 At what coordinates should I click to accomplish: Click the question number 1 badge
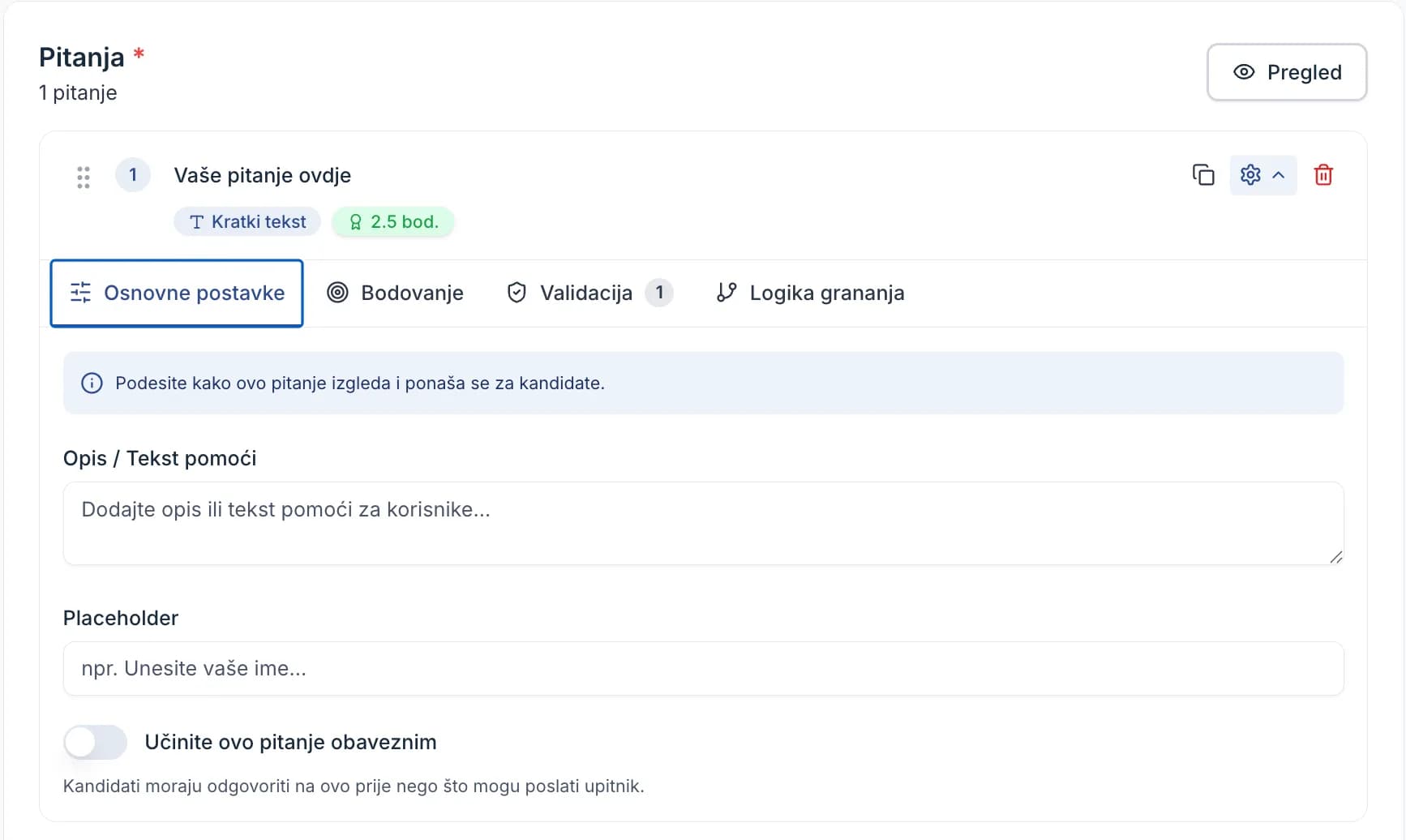click(x=133, y=175)
